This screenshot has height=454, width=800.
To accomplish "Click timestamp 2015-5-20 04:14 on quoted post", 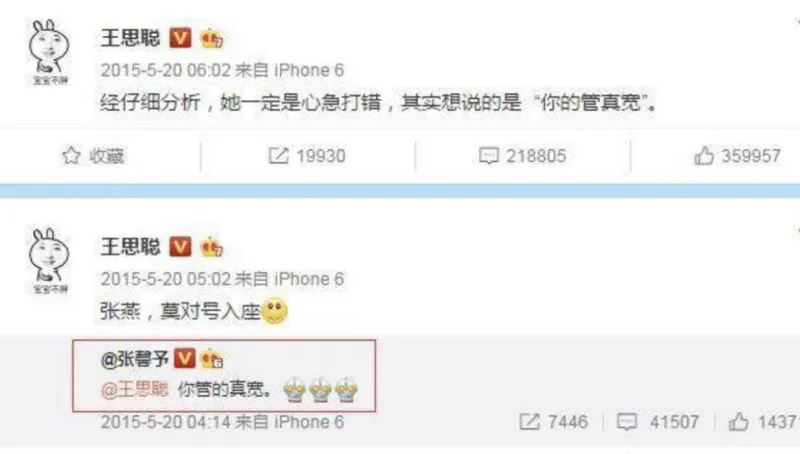I will point(166,422).
